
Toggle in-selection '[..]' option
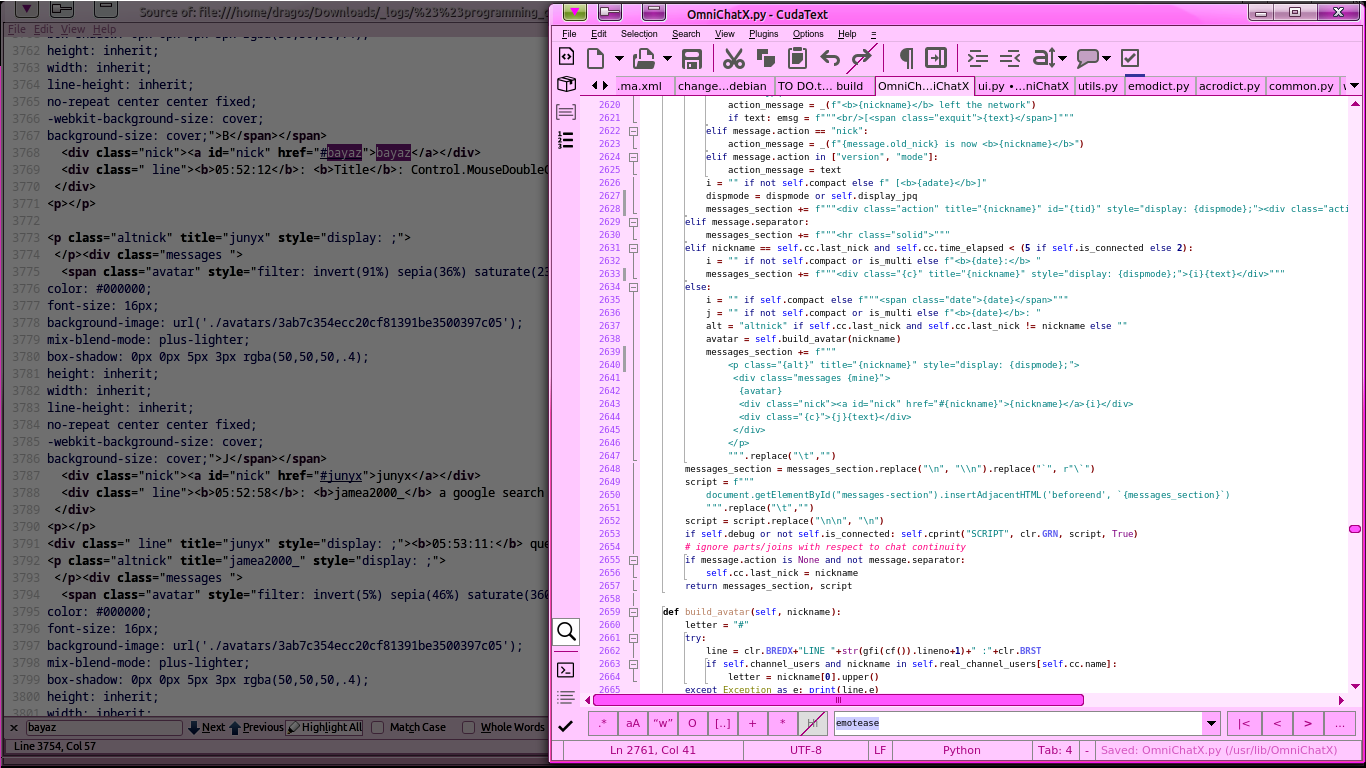coord(722,723)
